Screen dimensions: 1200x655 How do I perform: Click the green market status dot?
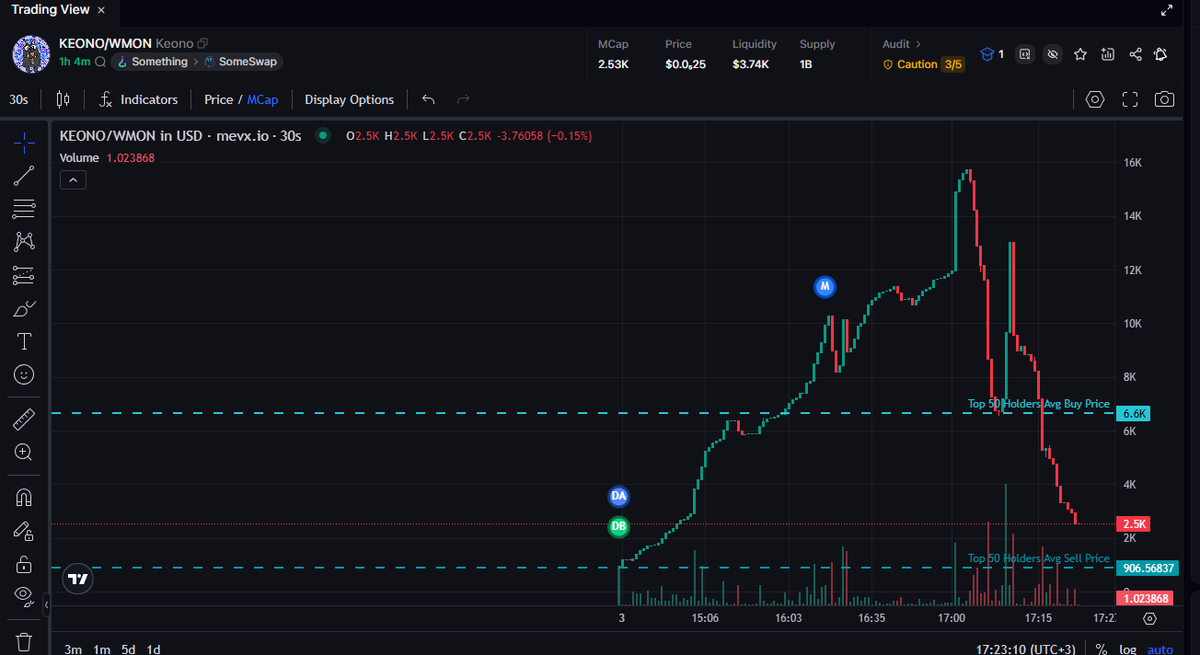[x=322, y=136]
